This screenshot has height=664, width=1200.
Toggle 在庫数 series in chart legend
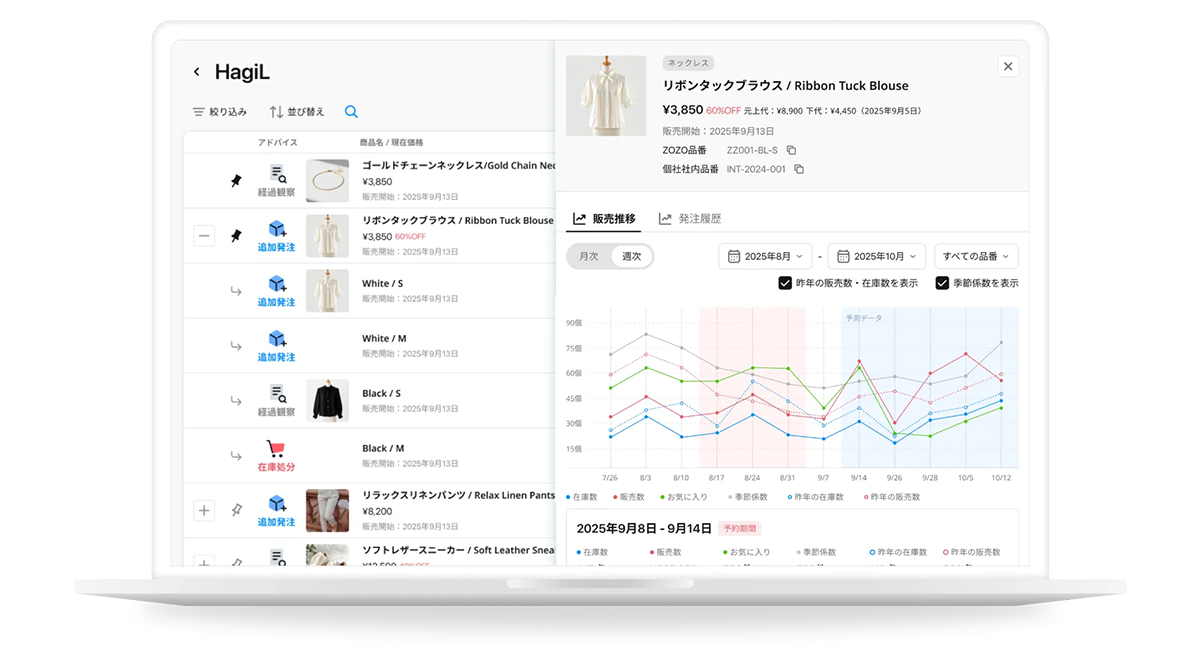point(582,497)
